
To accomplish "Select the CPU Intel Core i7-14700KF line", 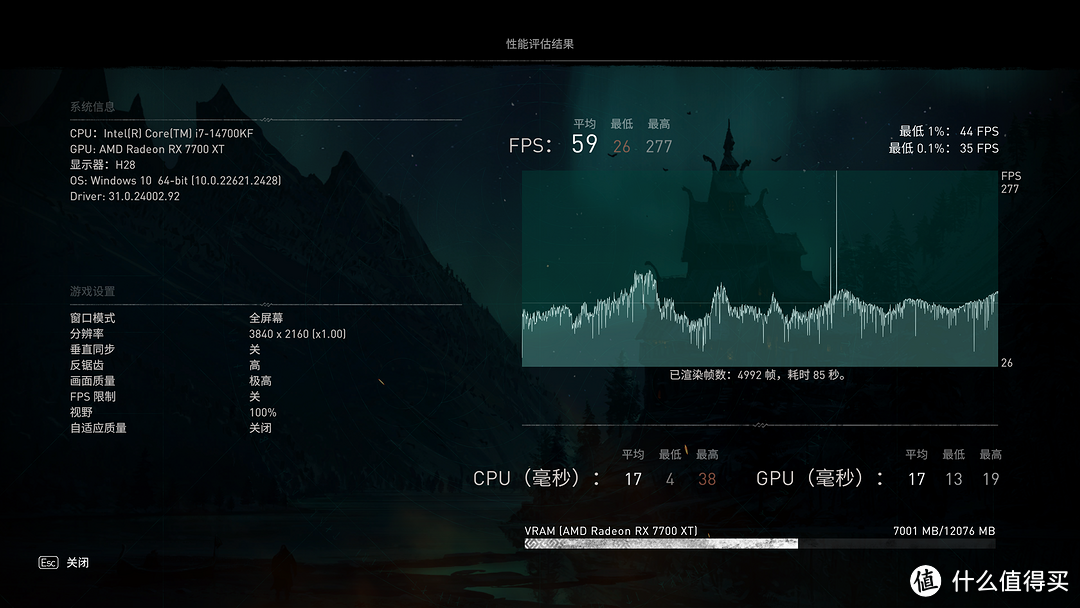I will pyautogui.click(x=161, y=134).
